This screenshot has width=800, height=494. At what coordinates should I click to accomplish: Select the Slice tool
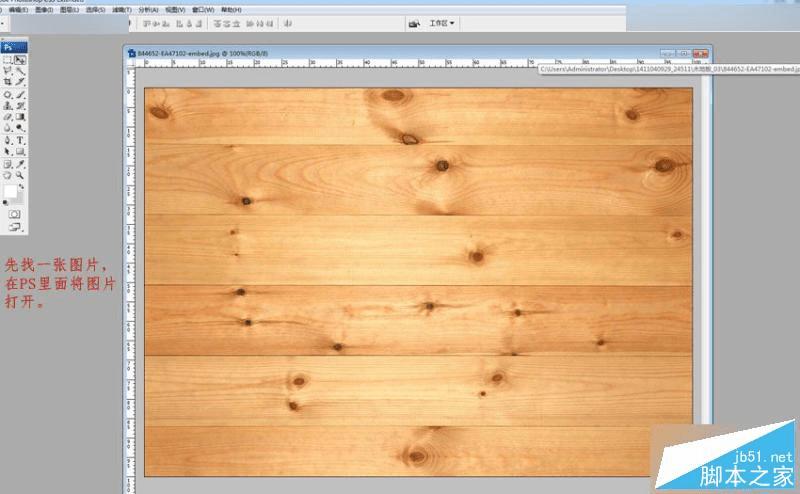[20, 82]
